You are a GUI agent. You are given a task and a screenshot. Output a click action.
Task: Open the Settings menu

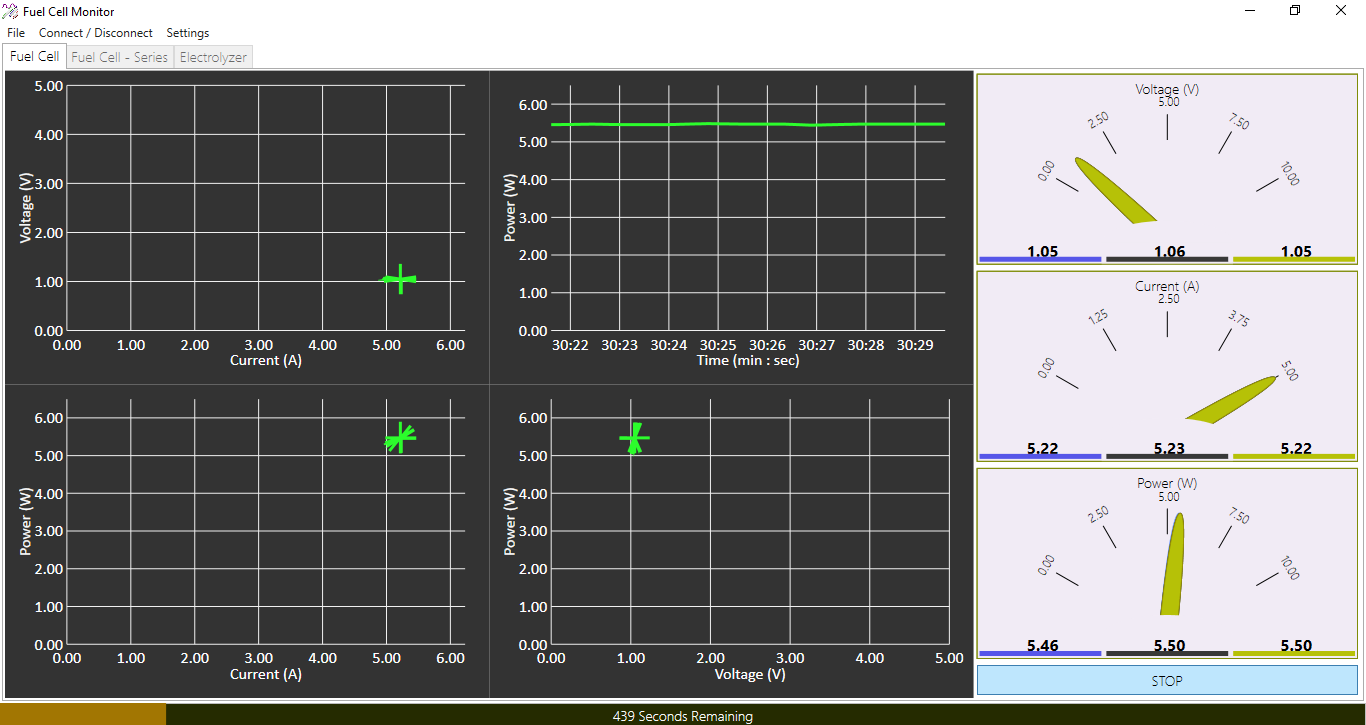click(x=187, y=32)
